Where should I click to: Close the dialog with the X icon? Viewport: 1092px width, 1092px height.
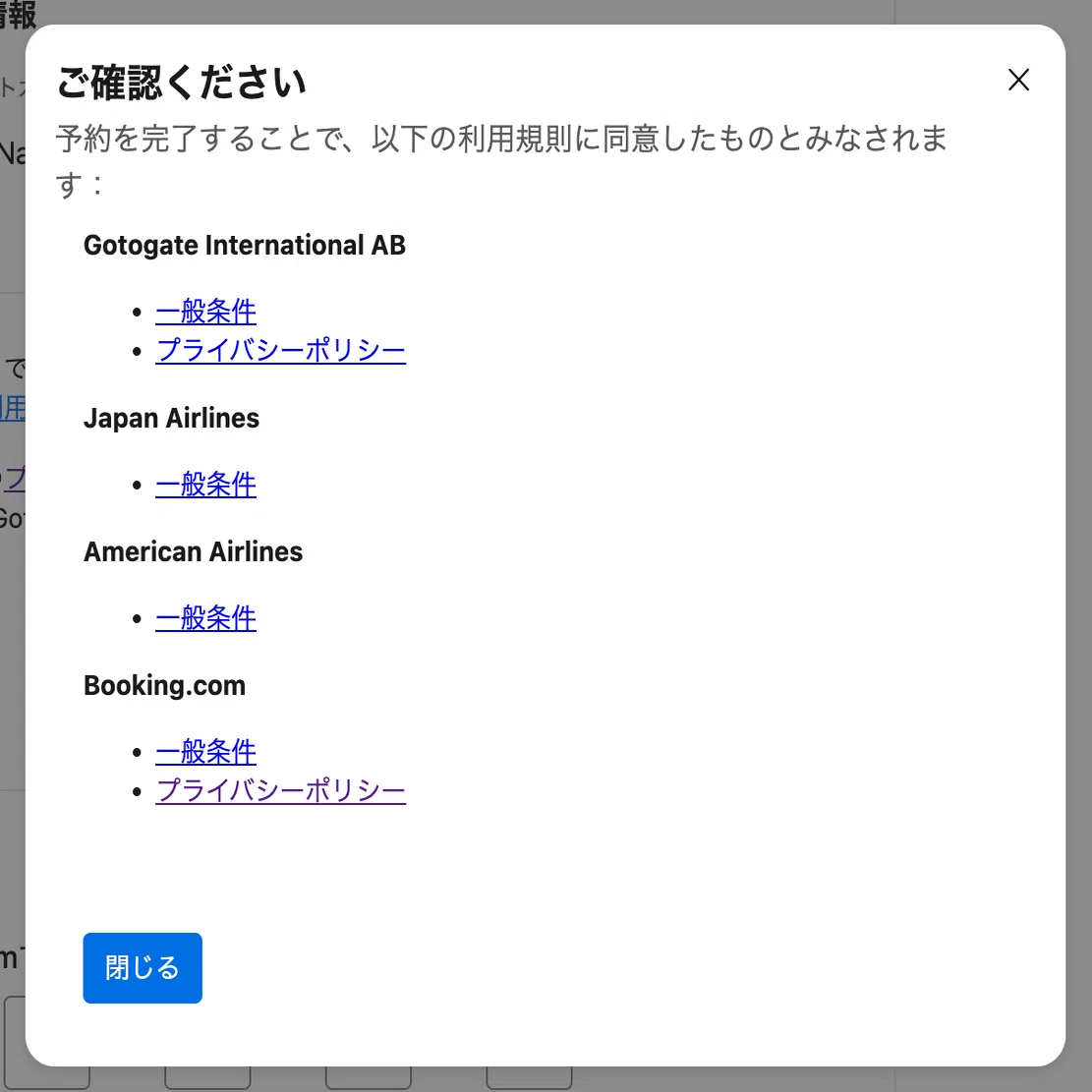pyautogui.click(x=1018, y=80)
